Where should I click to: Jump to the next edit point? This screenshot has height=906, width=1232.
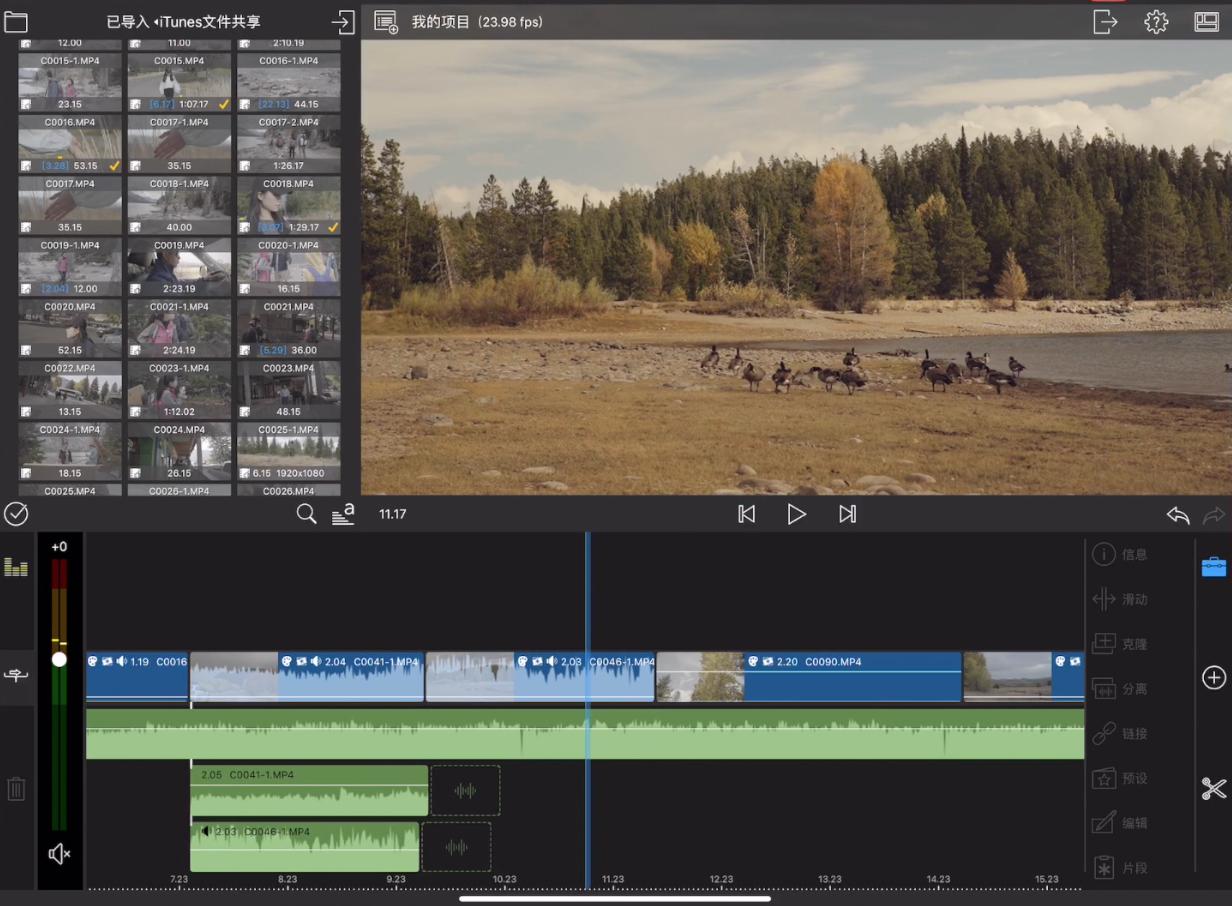(847, 514)
